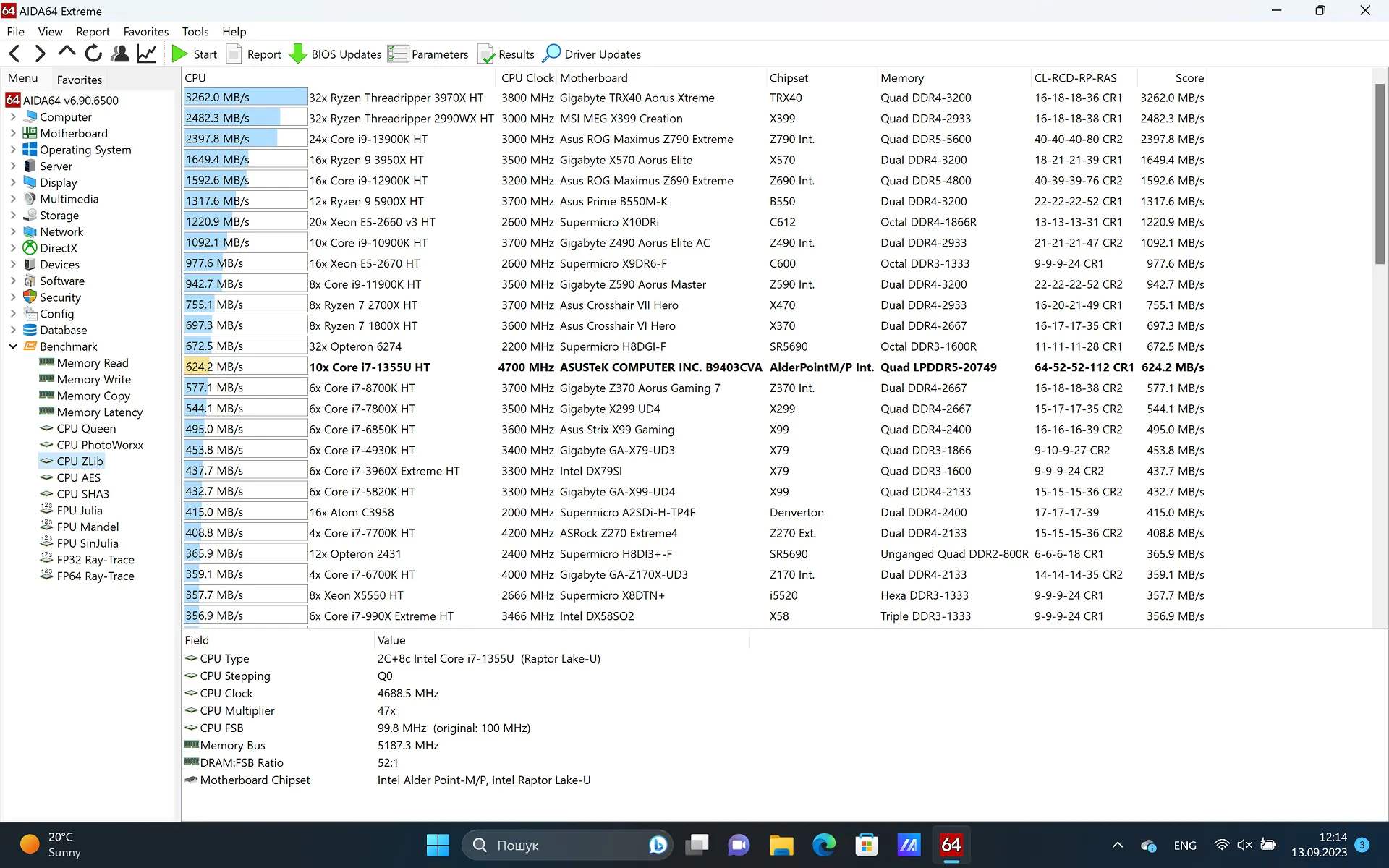Click the Chipset column header

pos(822,78)
